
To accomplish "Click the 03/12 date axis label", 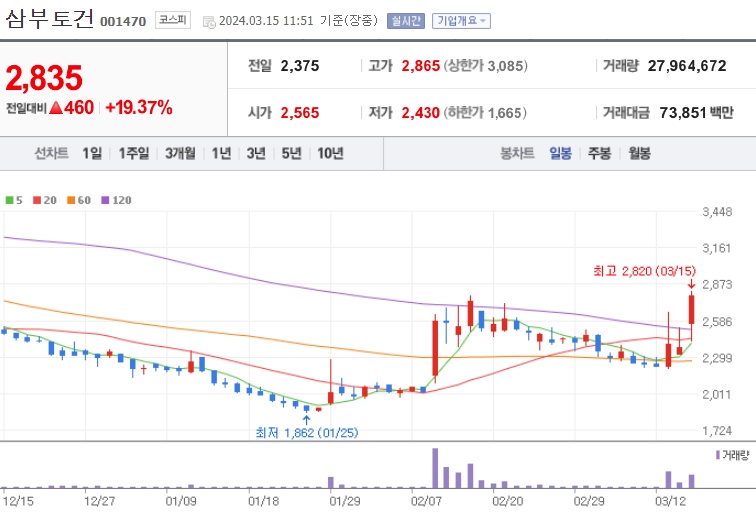I will pos(670,501).
